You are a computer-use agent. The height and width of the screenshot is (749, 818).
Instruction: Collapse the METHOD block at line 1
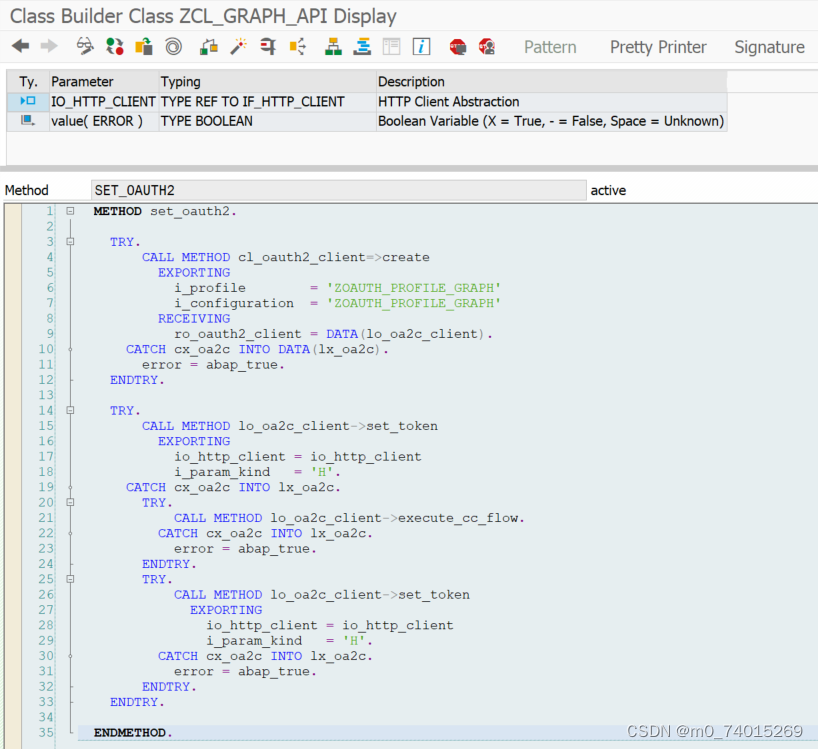click(x=68, y=211)
